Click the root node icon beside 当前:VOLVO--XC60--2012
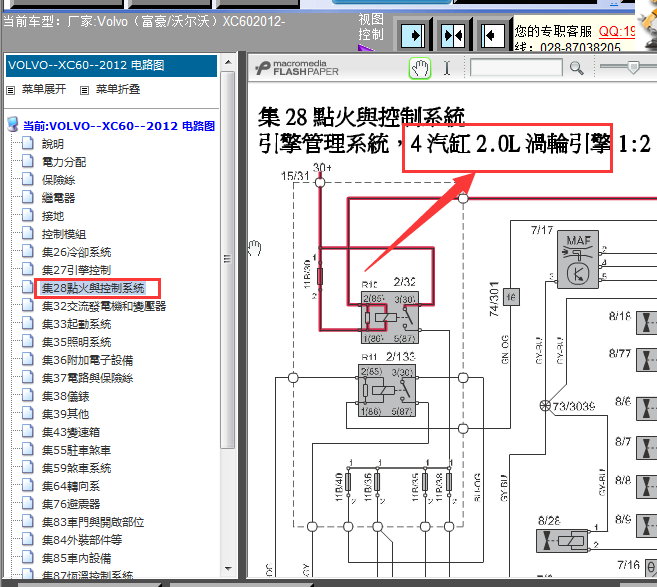Viewport: 657px width, 587px height. (x=13, y=124)
